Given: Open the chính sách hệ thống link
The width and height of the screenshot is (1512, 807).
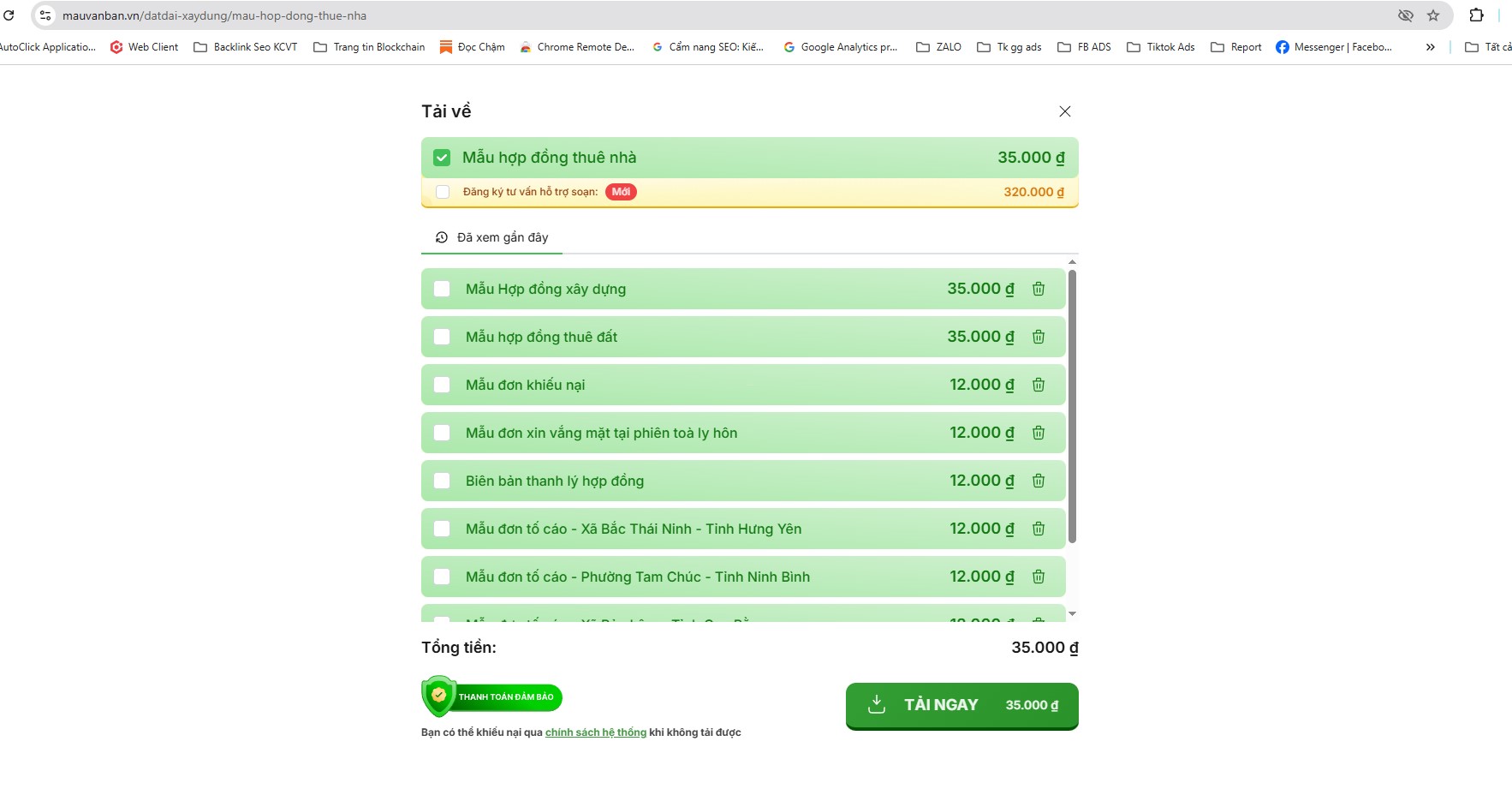Looking at the screenshot, I should 595,732.
